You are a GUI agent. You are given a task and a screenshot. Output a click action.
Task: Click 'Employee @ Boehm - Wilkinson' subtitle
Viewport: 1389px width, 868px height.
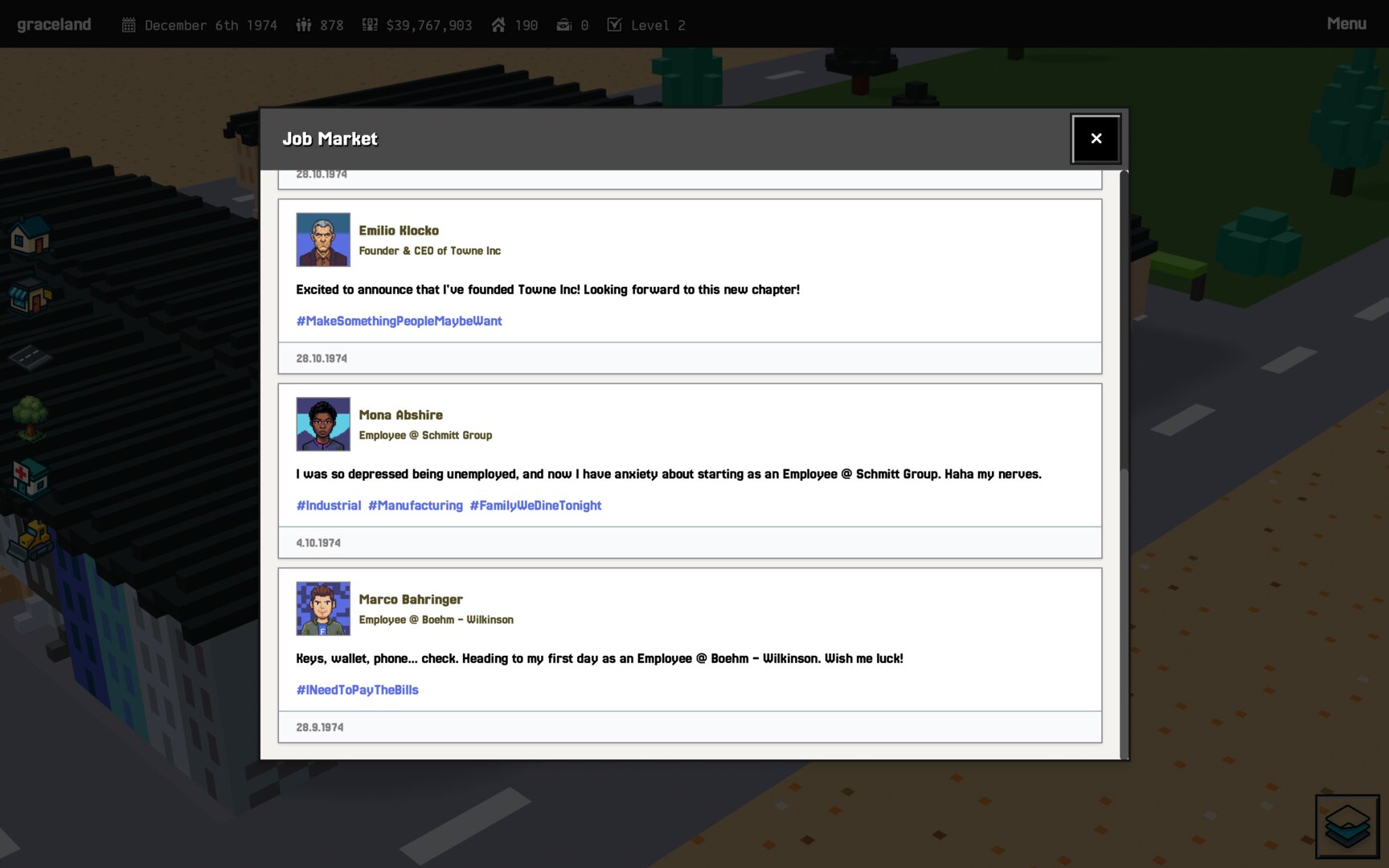click(436, 620)
